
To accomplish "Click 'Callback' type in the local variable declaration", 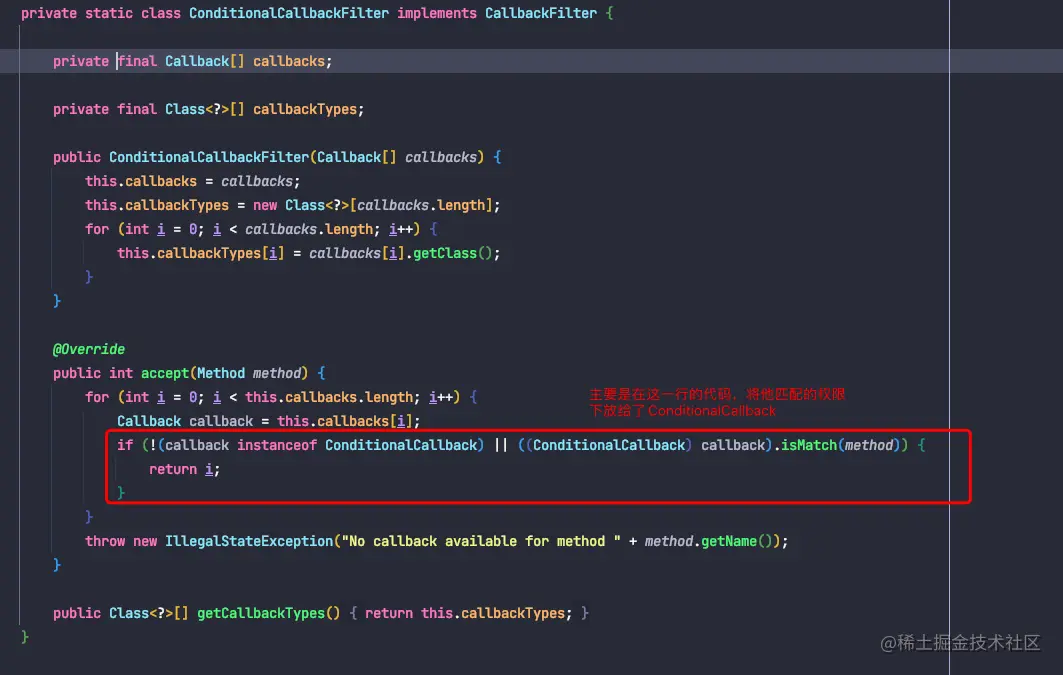I will [149, 422].
